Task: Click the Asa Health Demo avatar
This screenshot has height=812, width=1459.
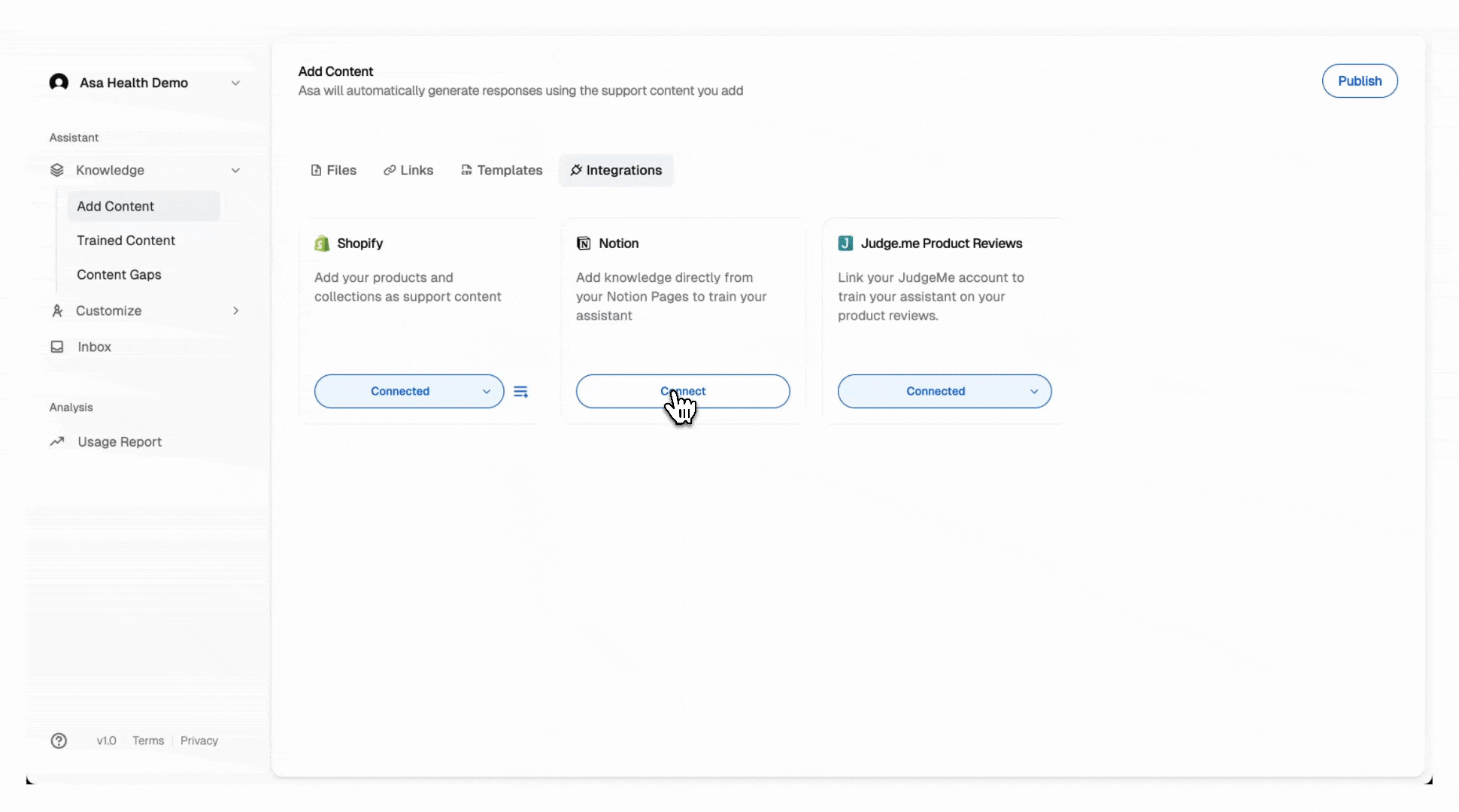Action: tap(59, 83)
